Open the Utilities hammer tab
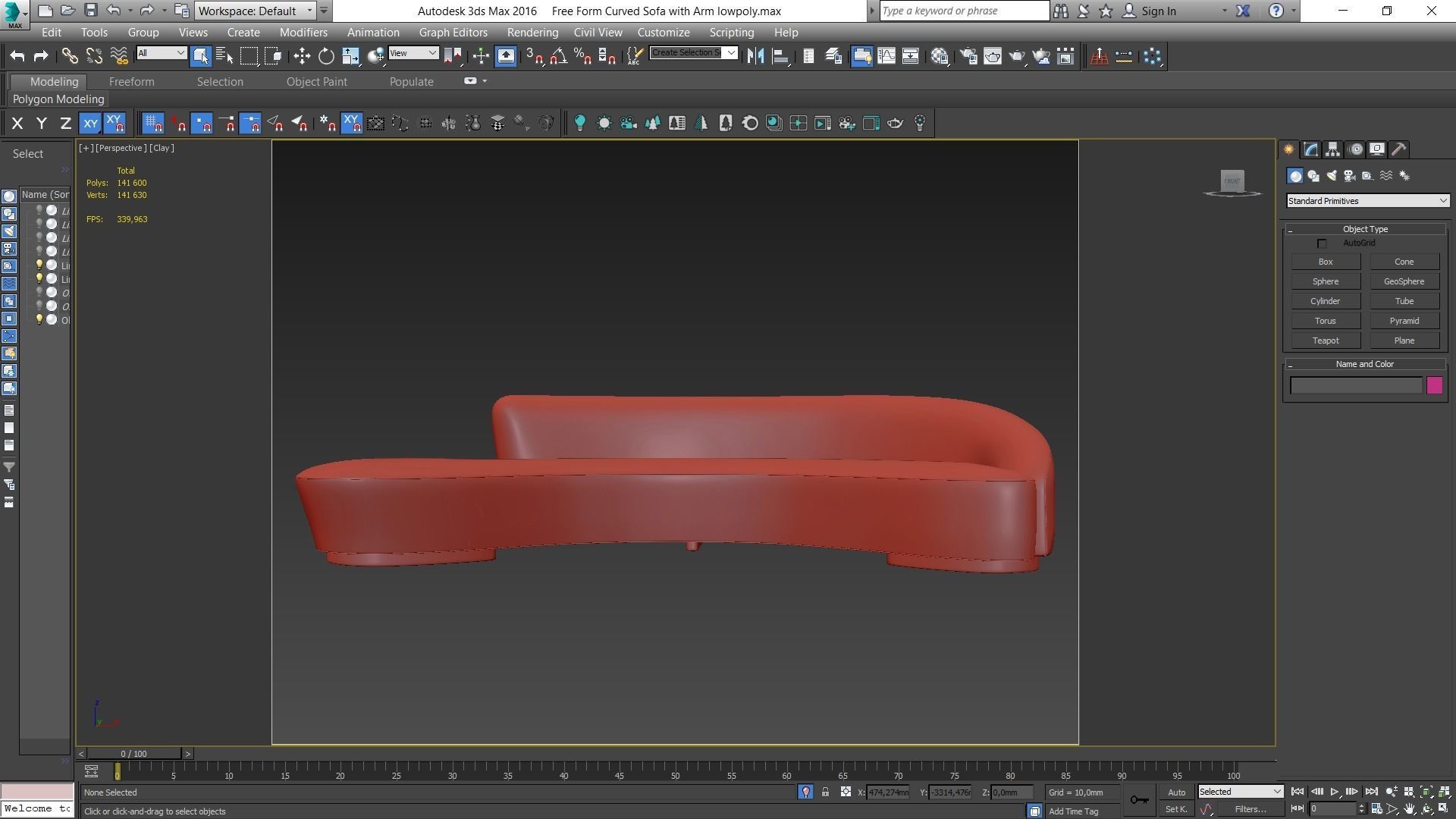The image size is (1456, 819). (x=1399, y=149)
